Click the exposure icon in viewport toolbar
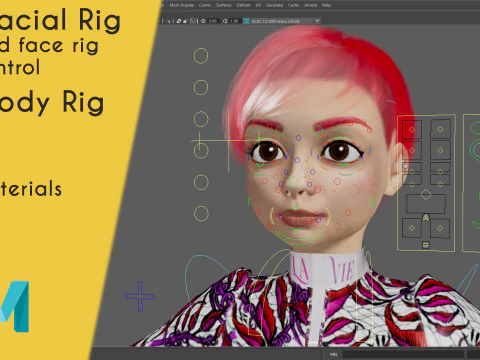480x360 pixels. click(203, 21)
